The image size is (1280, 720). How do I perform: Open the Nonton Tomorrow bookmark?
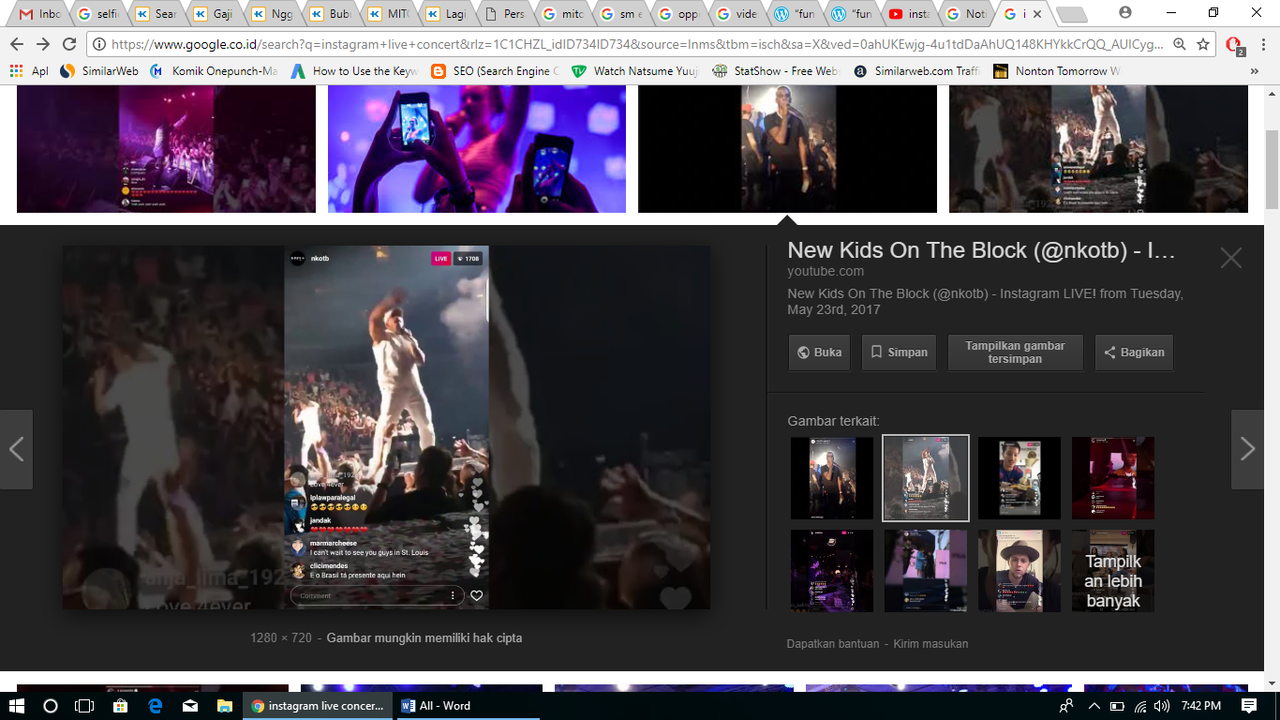[x=1057, y=71]
